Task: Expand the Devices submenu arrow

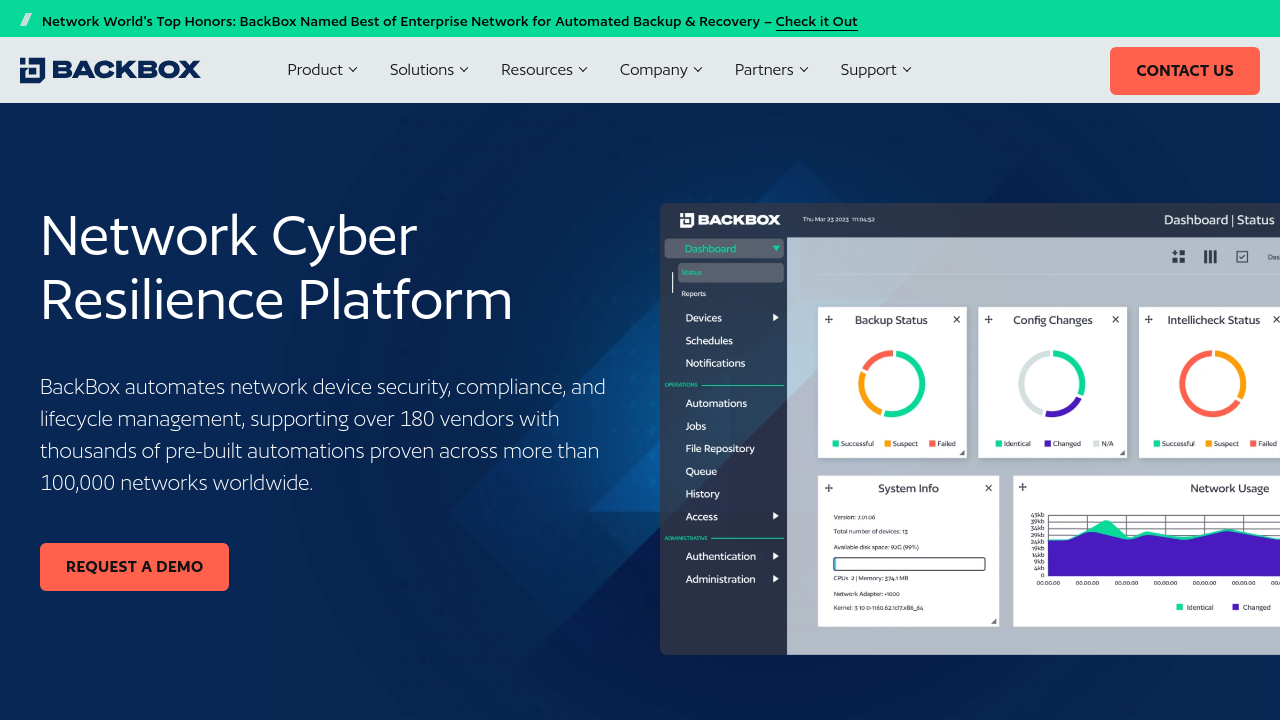Action: (x=775, y=318)
